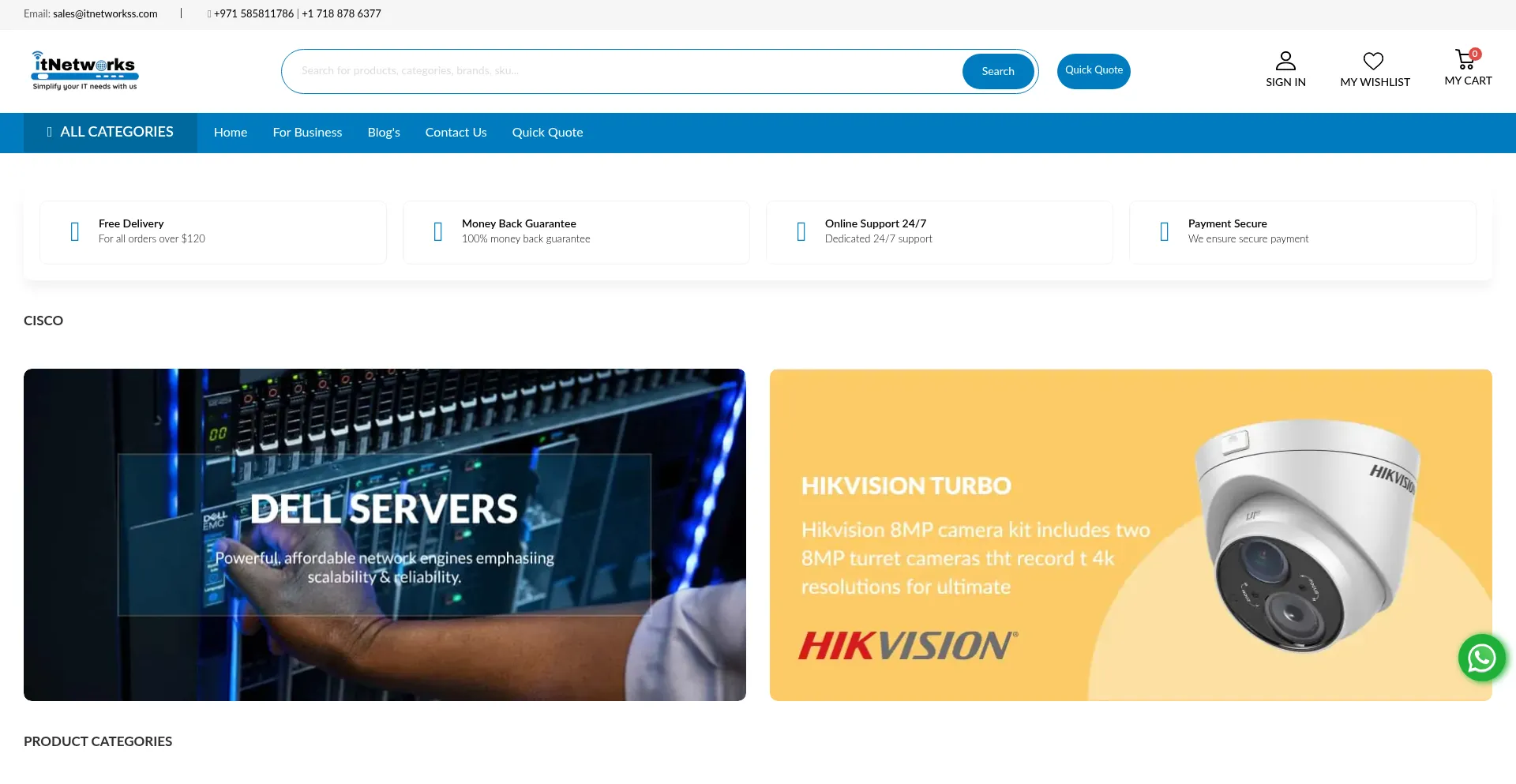Click the HIKVISION TURBO banner heading
Image resolution: width=1516 pixels, height=784 pixels.
pos(906,486)
